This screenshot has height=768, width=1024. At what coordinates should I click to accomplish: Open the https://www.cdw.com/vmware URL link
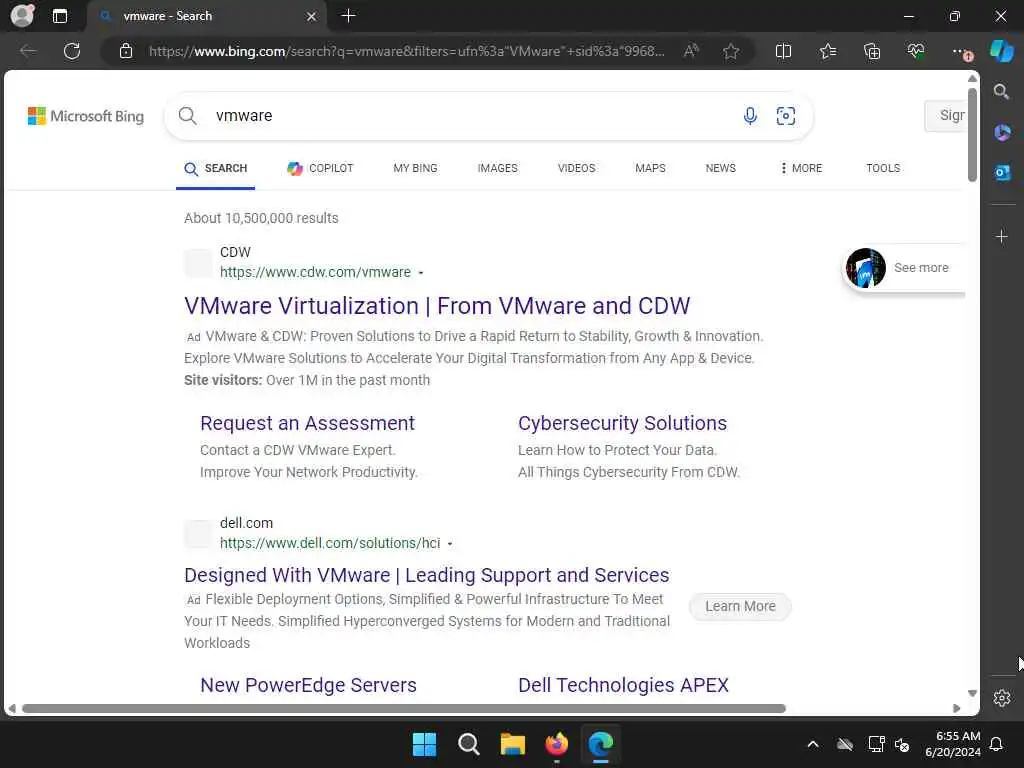[315, 272]
